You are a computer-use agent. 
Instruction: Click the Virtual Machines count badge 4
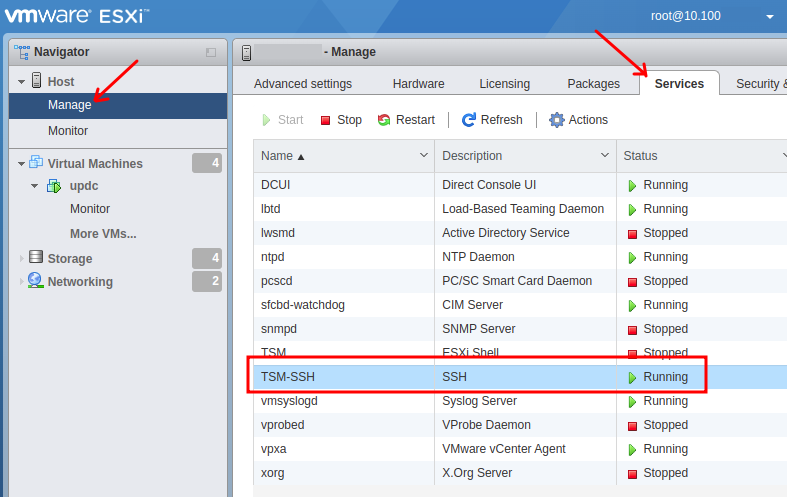coord(207,163)
